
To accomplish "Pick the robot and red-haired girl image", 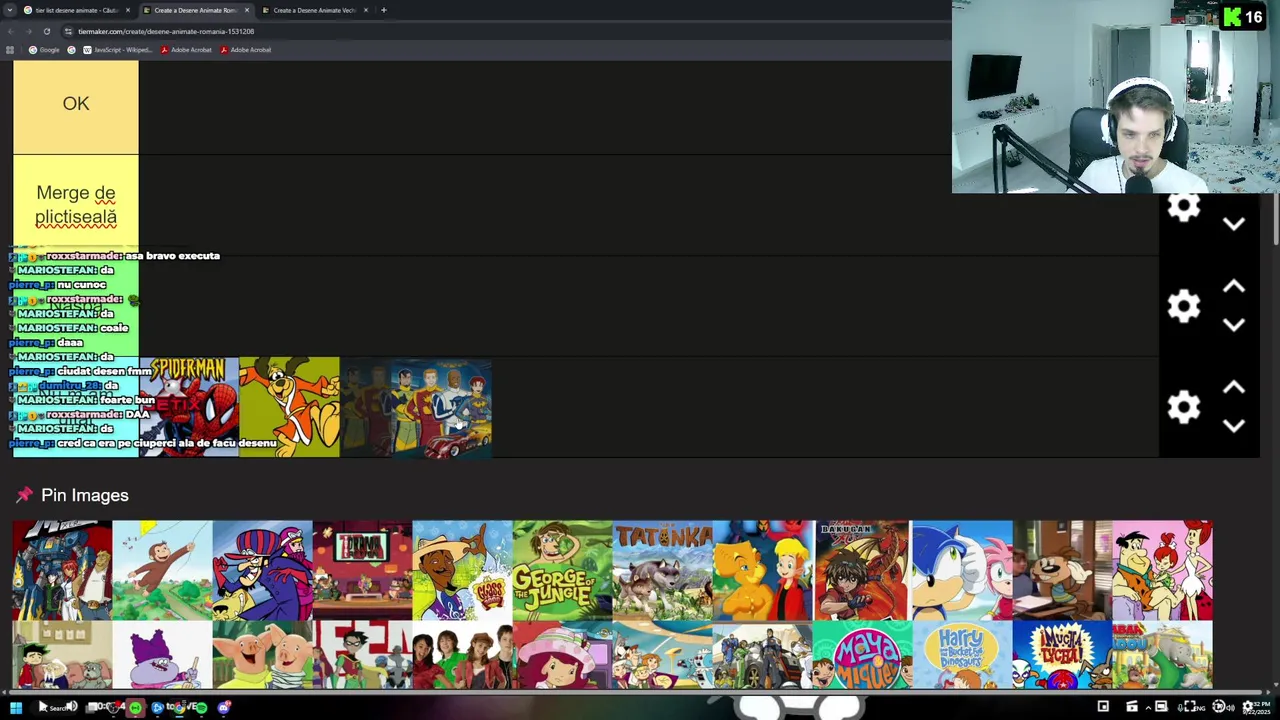I will pos(62,570).
